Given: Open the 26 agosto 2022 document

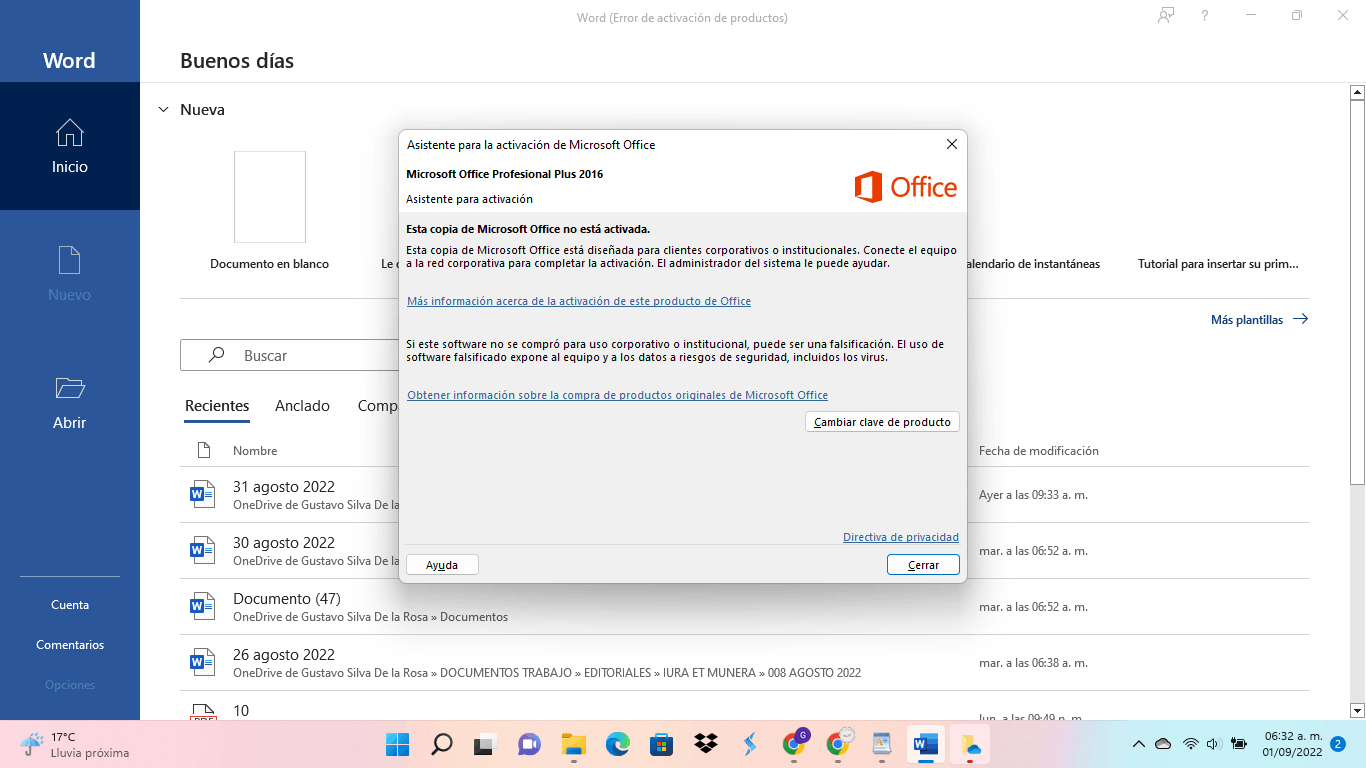Looking at the screenshot, I should 284,655.
